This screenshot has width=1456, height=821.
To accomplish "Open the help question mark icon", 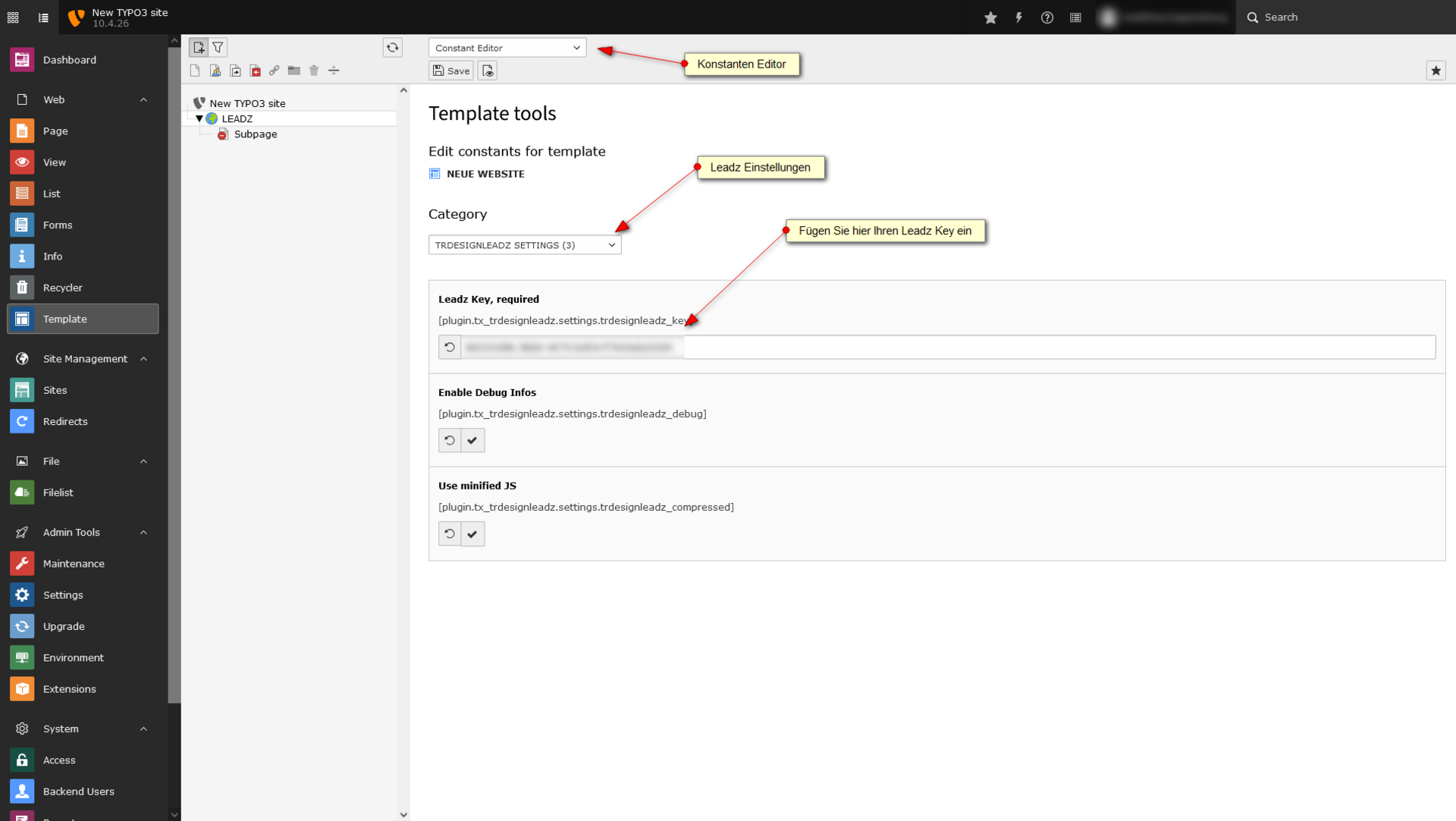I will pos(1046,17).
